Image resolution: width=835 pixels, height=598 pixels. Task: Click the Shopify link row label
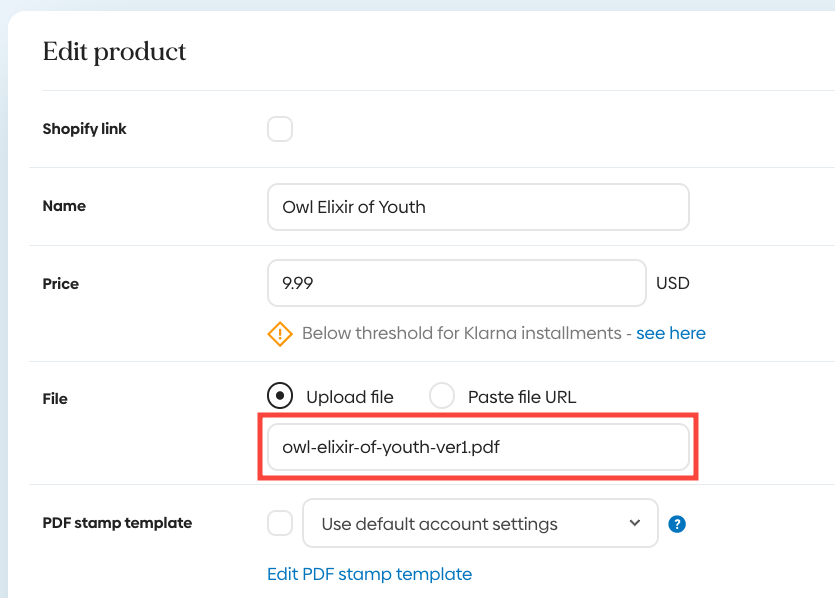tap(85, 129)
